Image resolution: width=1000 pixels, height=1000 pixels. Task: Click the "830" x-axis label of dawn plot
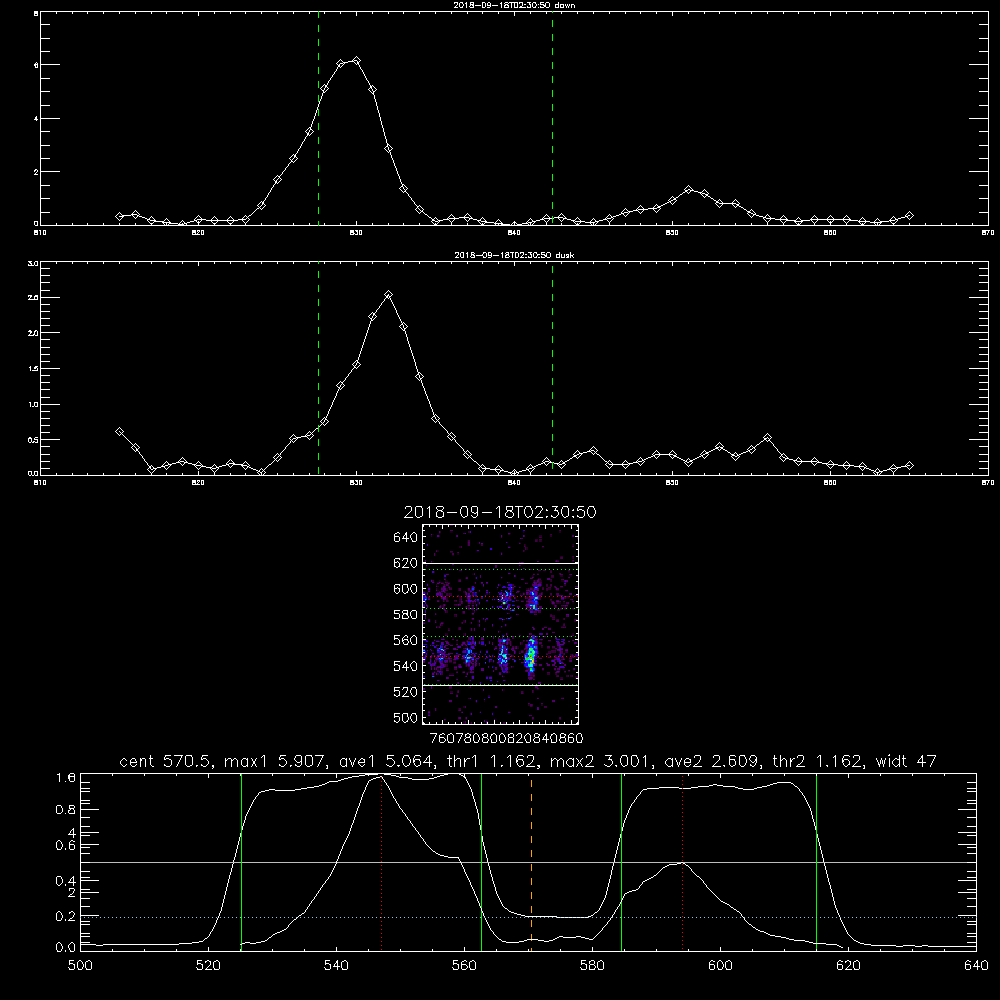tap(356, 233)
